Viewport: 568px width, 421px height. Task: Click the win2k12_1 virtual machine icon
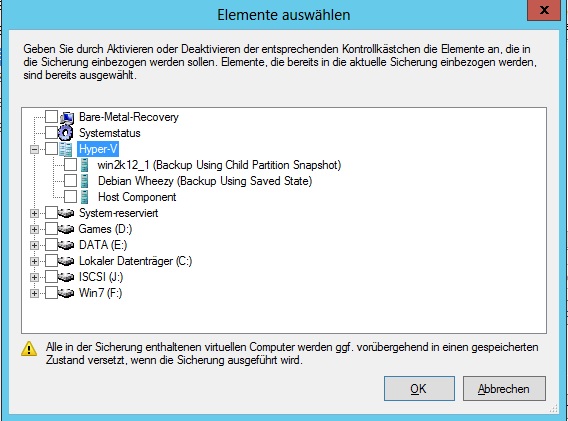pyautogui.click(x=84, y=165)
